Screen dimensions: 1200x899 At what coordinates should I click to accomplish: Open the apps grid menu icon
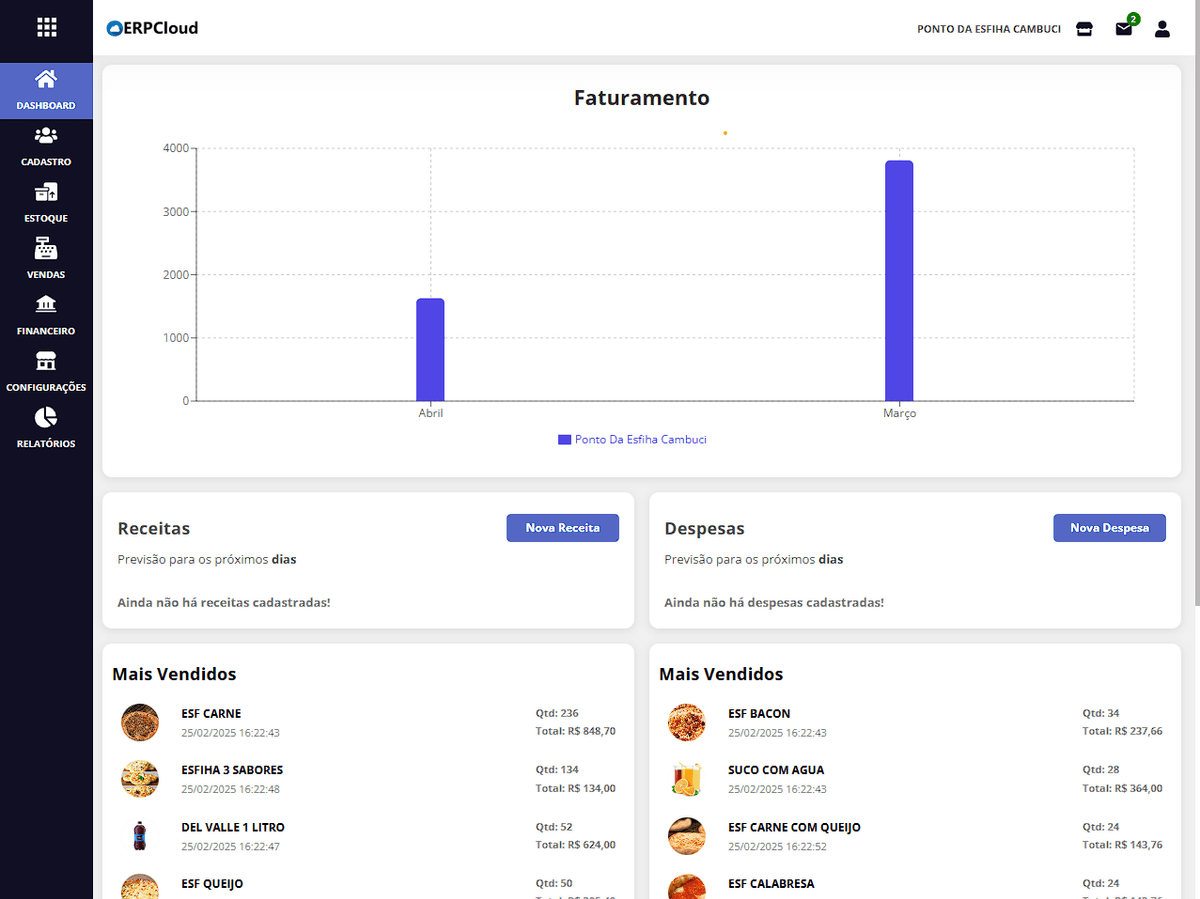[46, 27]
